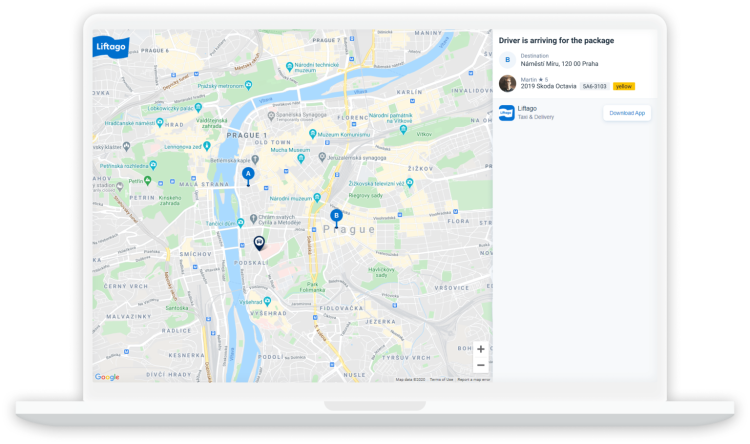Click the Google logo on the map
This screenshot has width=750, height=444.
(107, 377)
